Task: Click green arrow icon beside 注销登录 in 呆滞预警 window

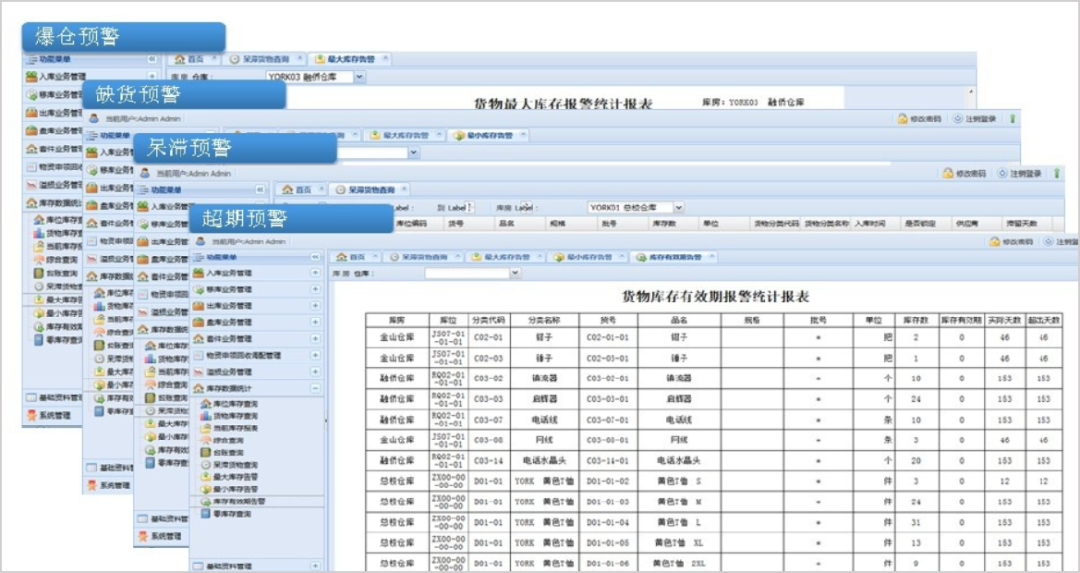Action: 1058,173
